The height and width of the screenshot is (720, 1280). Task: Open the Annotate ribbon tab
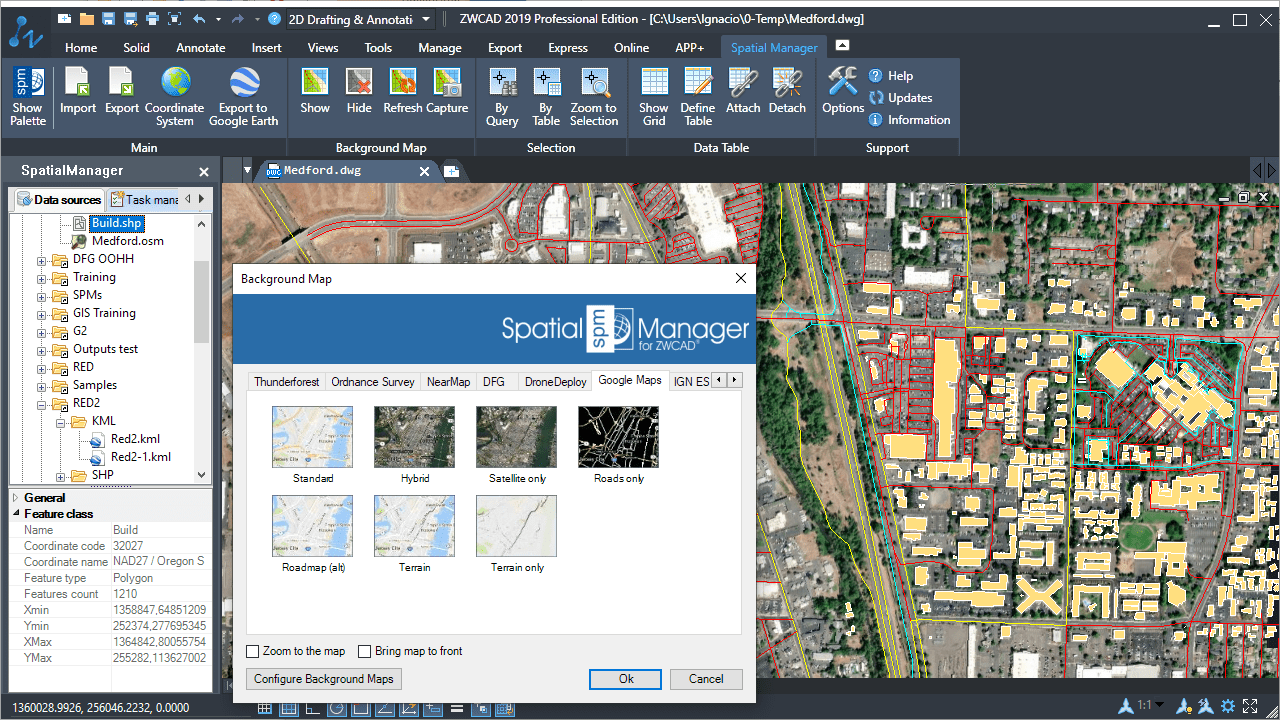coord(201,47)
